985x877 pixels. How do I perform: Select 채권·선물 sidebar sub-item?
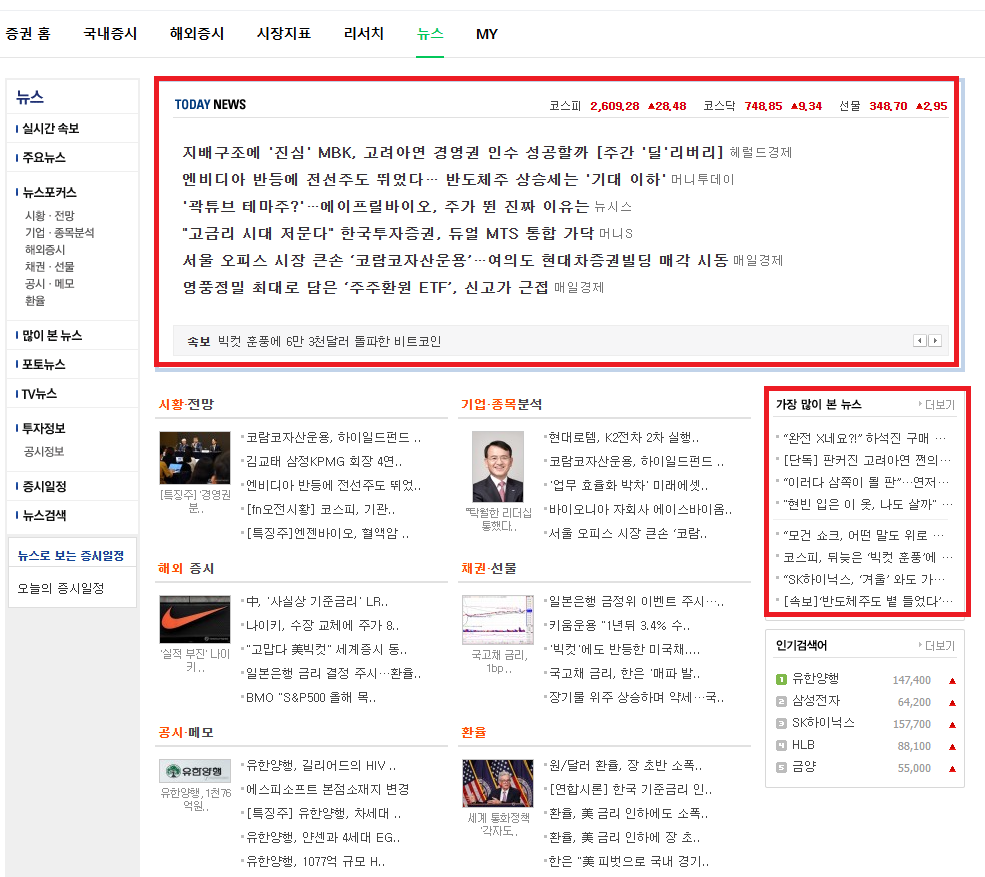pyautogui.click(x=50, y=266)
